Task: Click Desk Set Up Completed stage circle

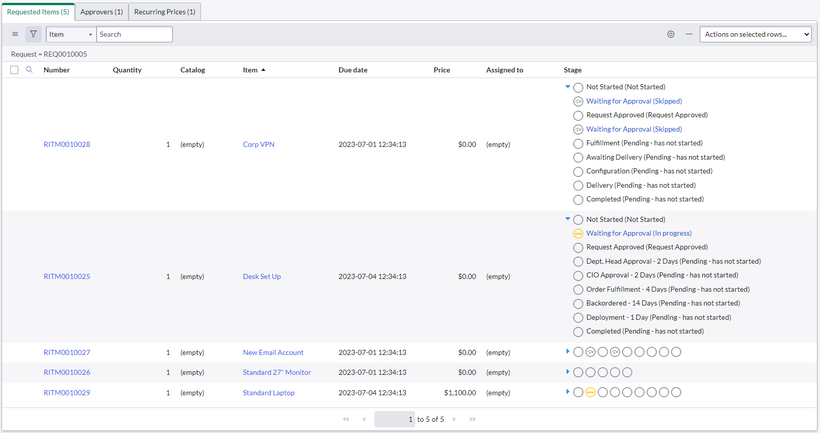Action: point(578,332)
